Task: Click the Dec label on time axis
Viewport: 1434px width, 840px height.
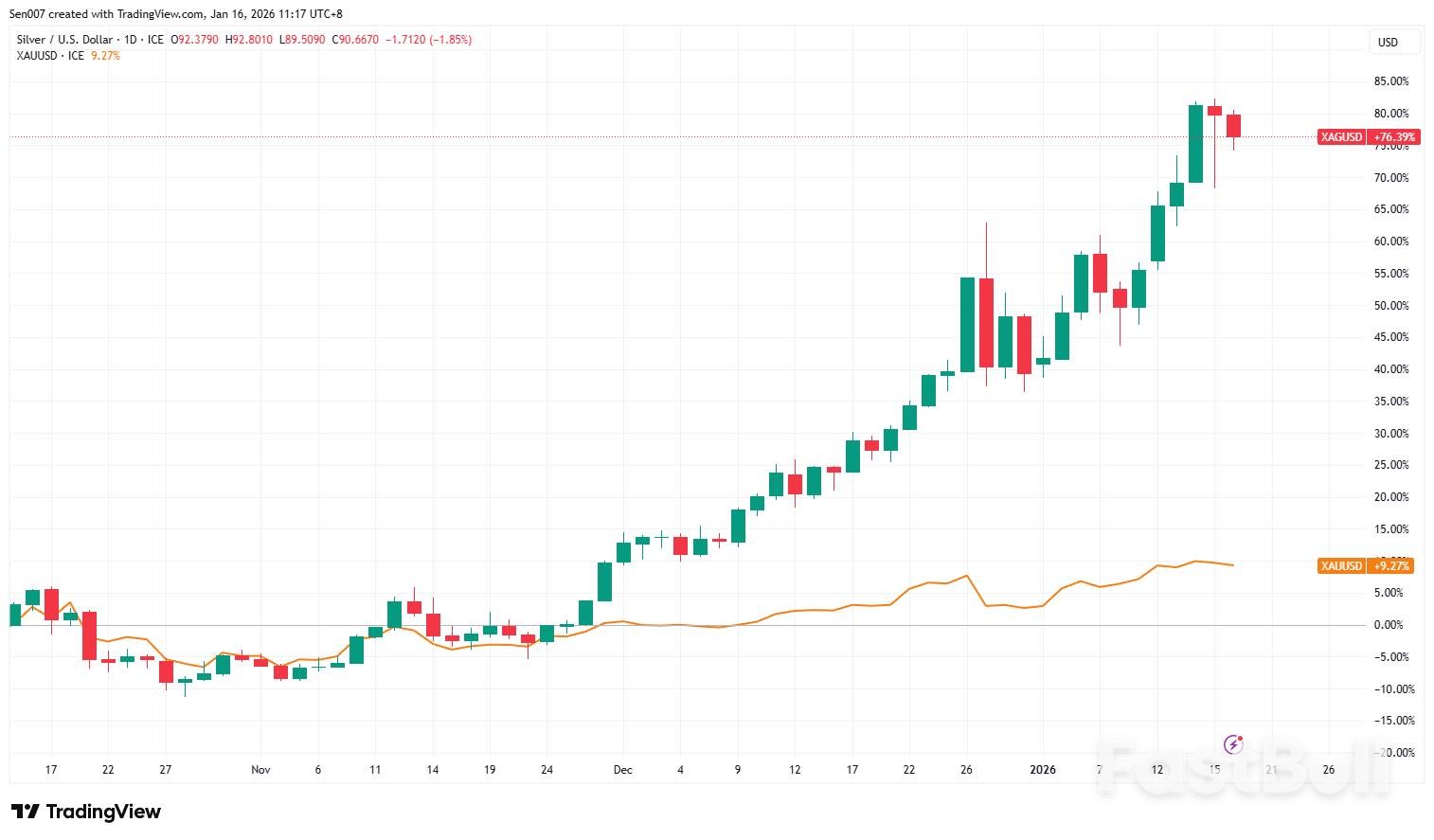Action: click(622, 770)
